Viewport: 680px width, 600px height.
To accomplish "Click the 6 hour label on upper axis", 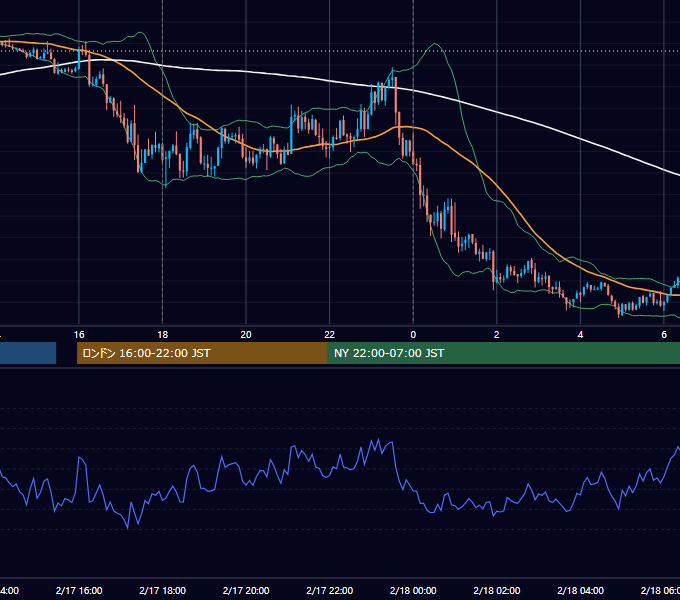I will coord(664,335).
